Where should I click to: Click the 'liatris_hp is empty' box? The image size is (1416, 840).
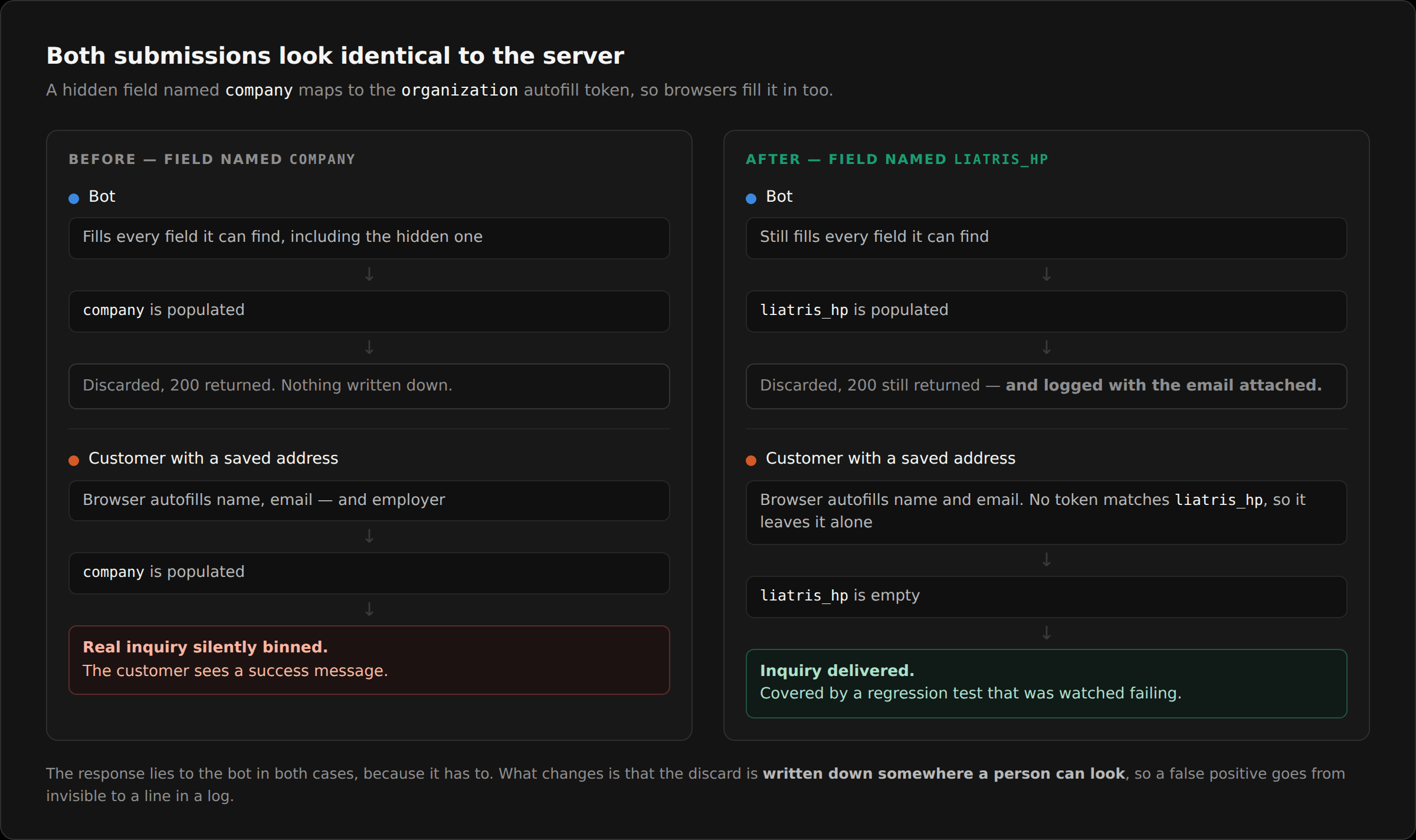click(x=1046, y=596)
